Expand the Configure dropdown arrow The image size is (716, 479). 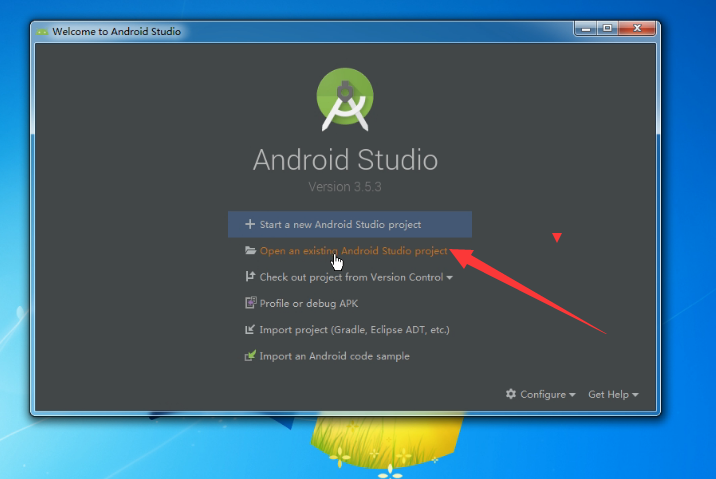pos(572,395)
